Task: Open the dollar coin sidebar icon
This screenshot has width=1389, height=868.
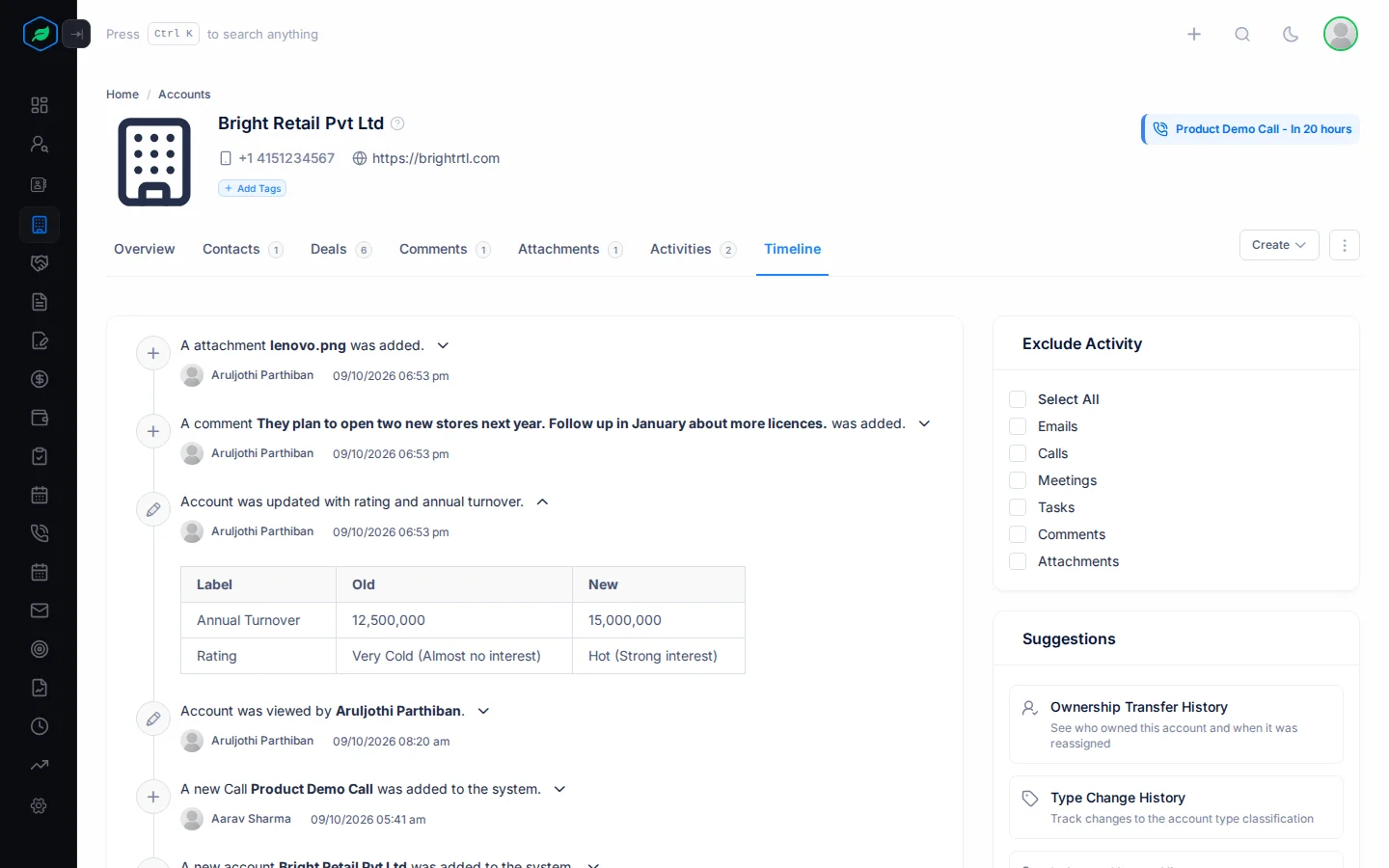Action: point(40,379)
